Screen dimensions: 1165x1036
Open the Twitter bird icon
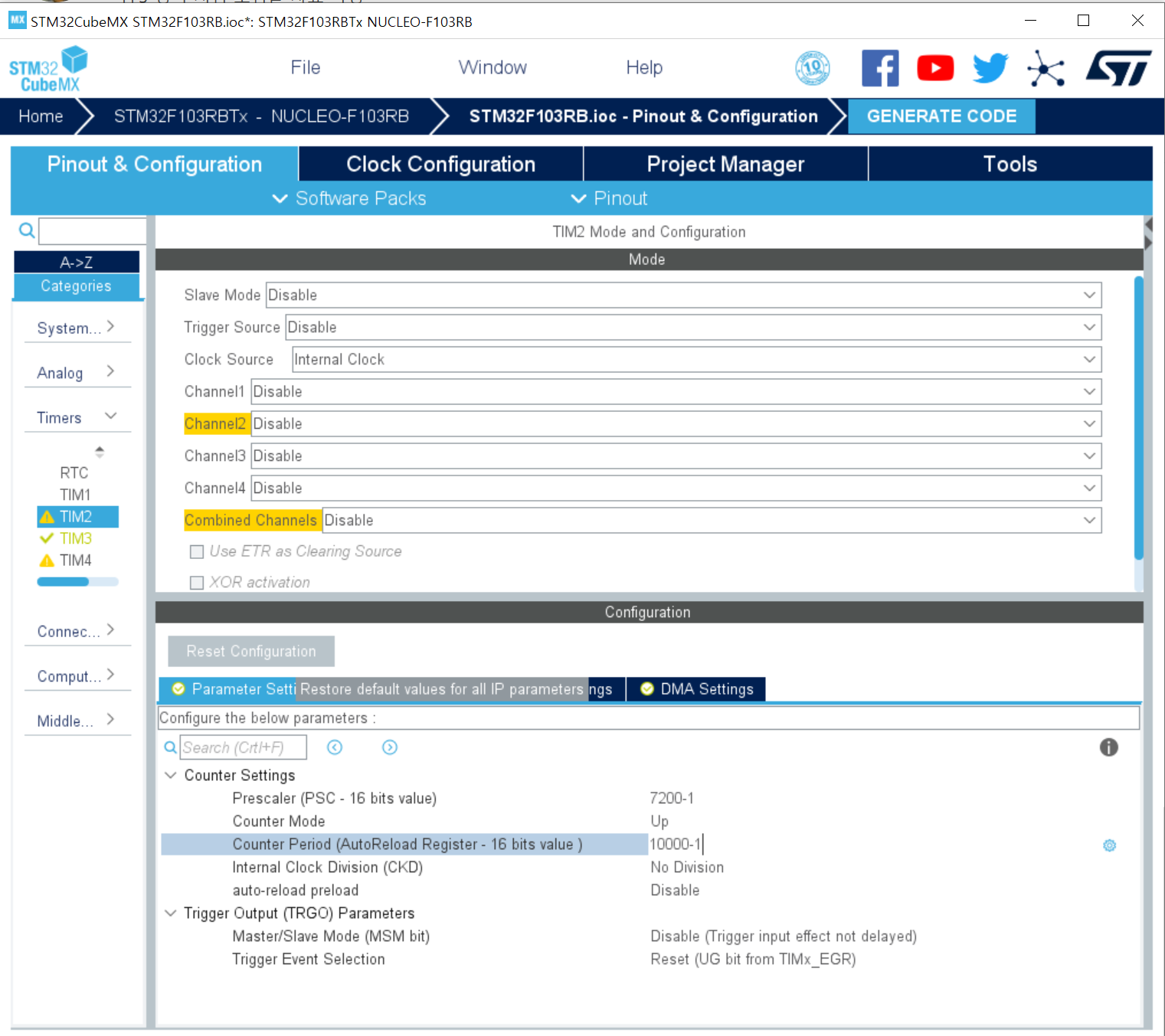[990, 68]
